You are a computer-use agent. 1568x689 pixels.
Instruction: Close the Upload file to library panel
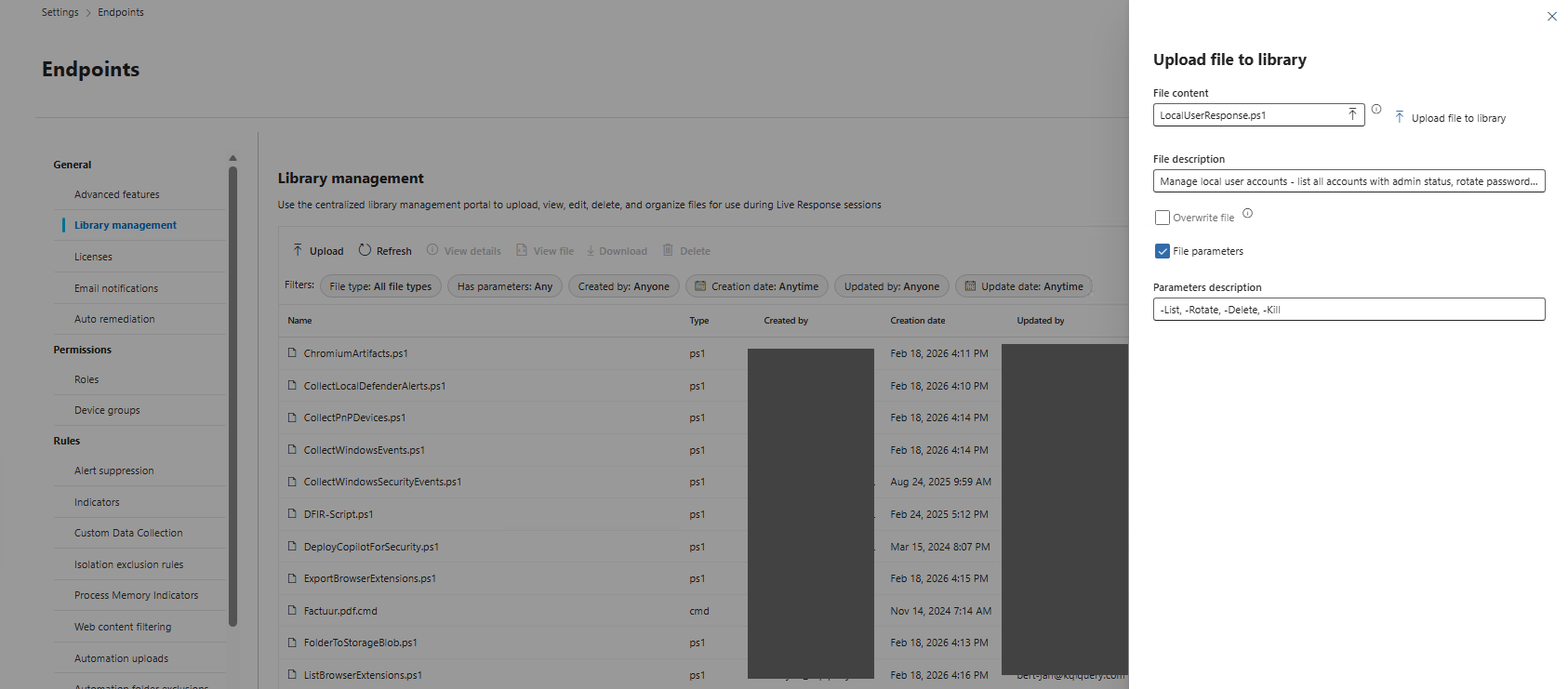click(1551, 16)
